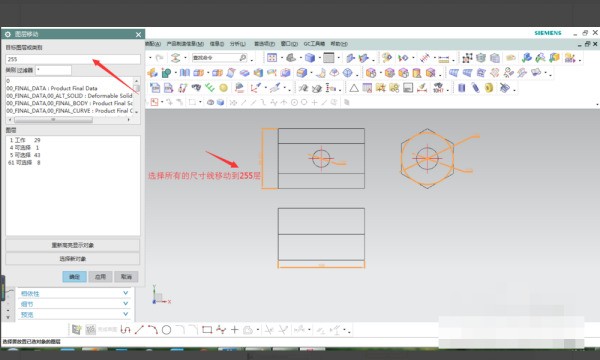The height and width of the screenshot is (360, 600).
Task: Select the Arc sketch tool
Action: (153, 329)
